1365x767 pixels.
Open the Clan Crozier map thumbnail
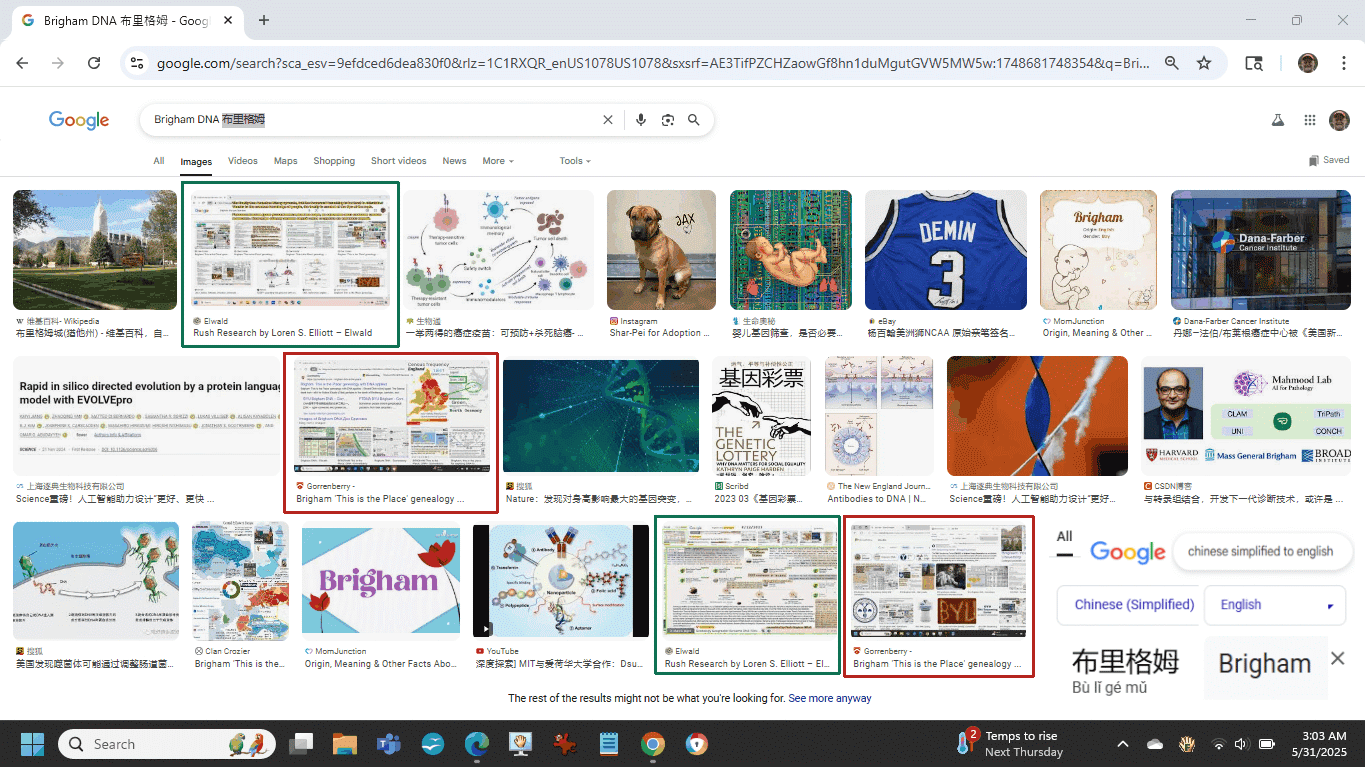[x=240, y=581]
